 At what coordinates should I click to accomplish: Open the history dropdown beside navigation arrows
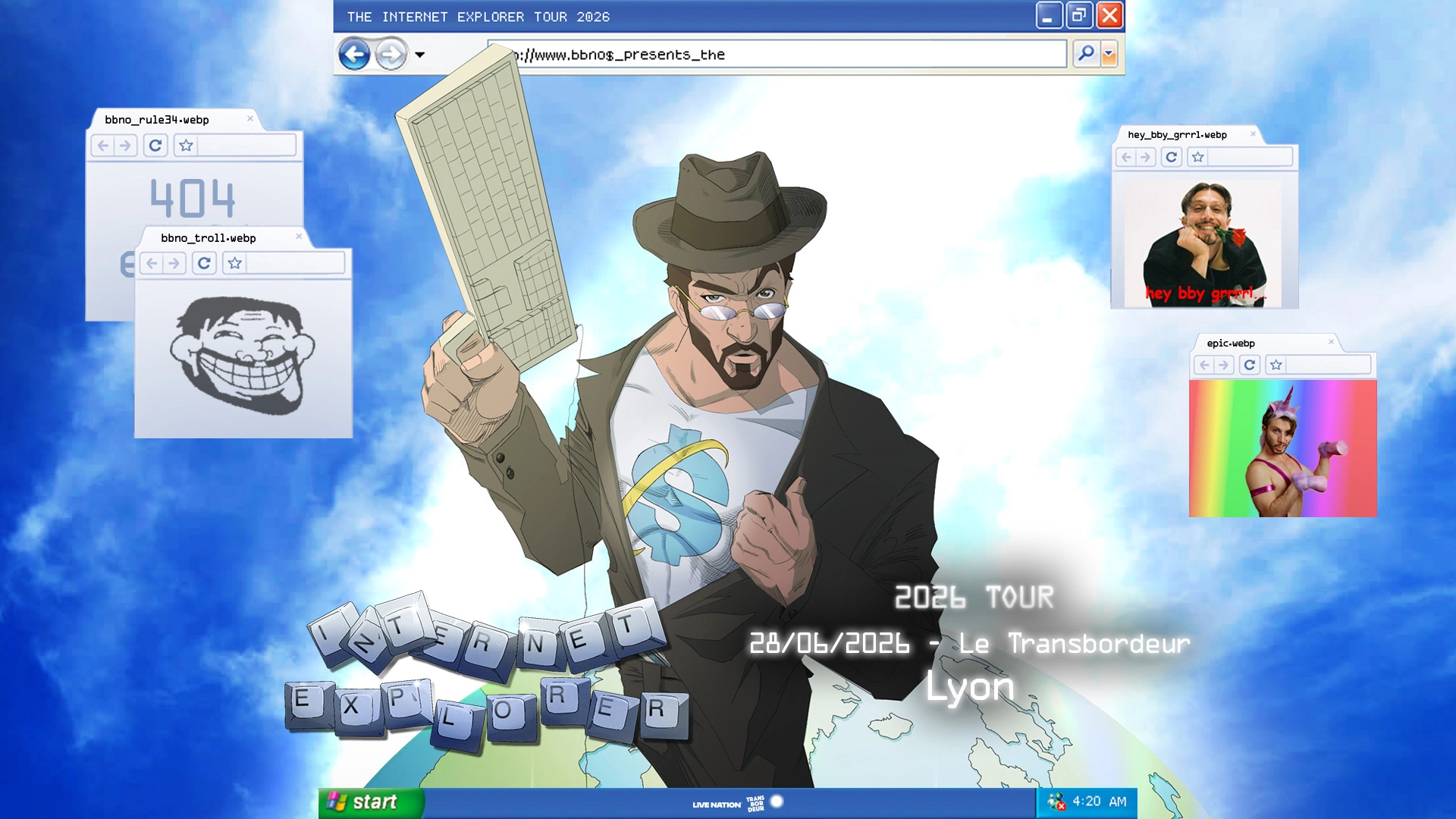pos(419,55)
